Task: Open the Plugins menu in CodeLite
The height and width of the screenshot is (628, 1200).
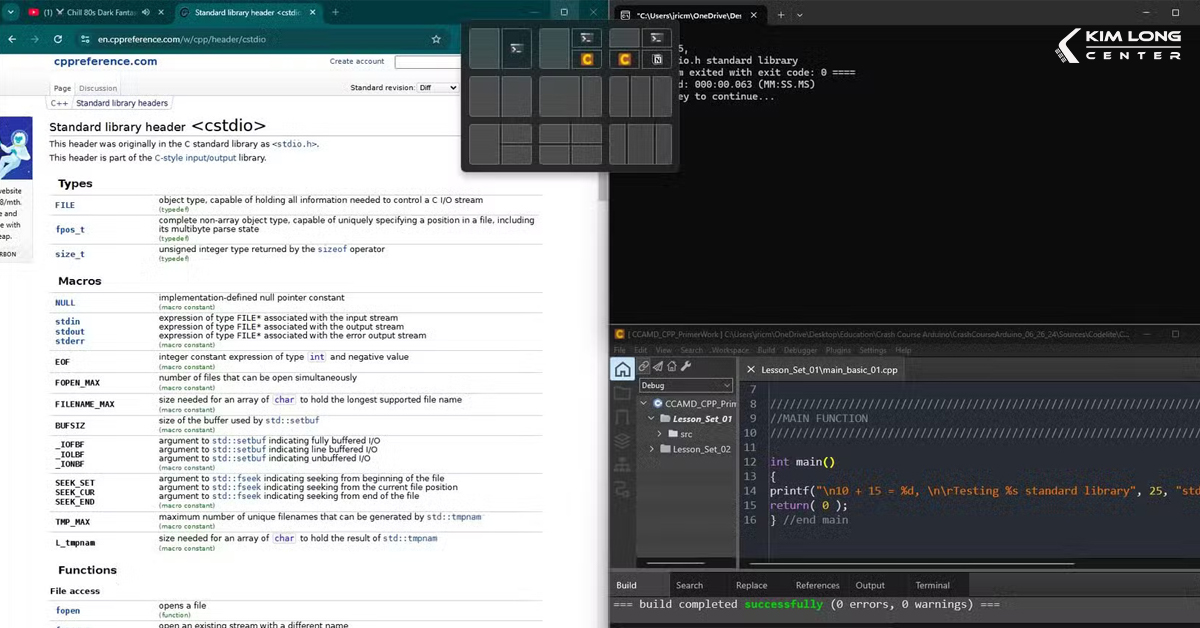Action: (838, 350)
